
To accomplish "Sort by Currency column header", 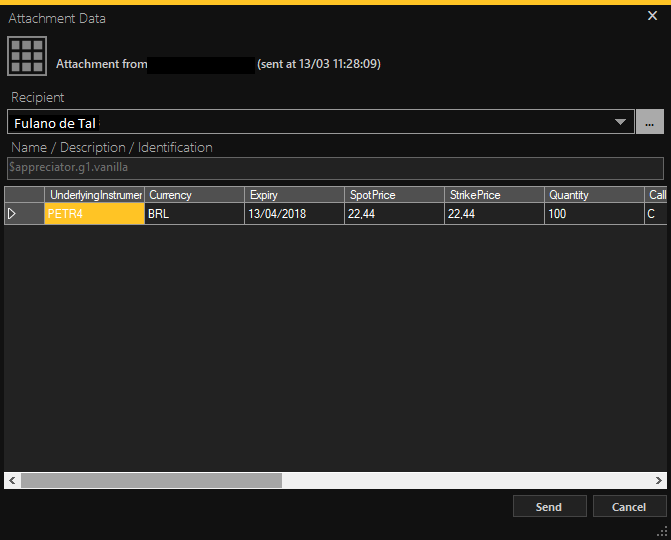I will (194, 195).
